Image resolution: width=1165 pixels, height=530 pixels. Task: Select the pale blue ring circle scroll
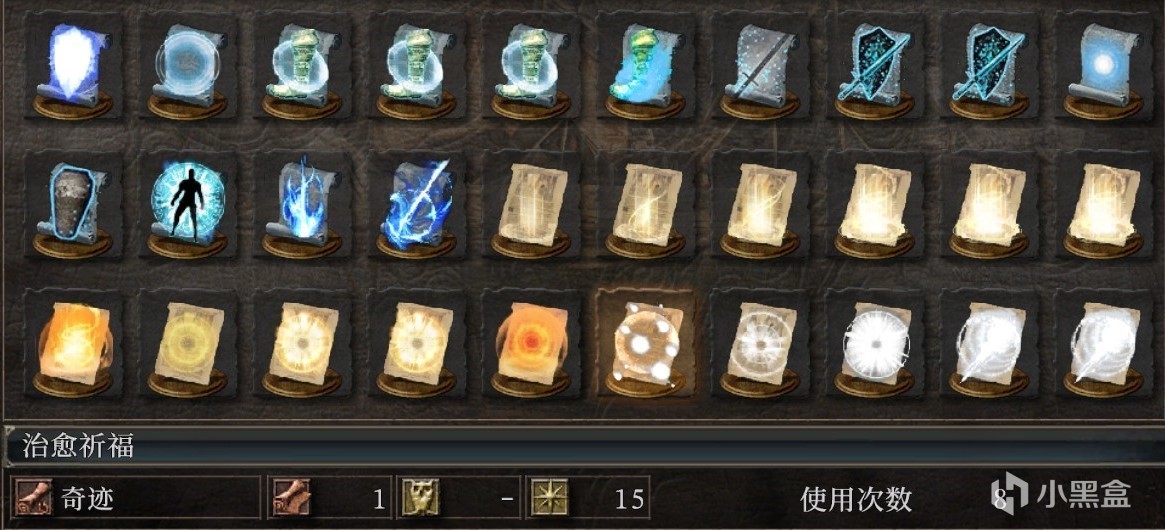186,66
